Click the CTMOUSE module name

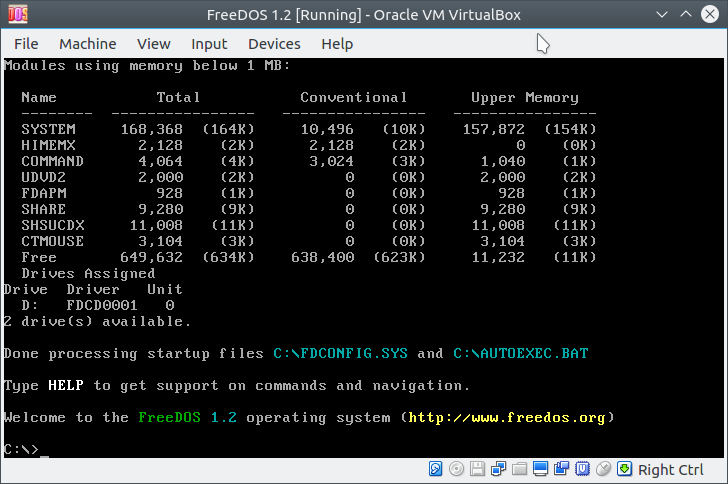tap(52, 242)
